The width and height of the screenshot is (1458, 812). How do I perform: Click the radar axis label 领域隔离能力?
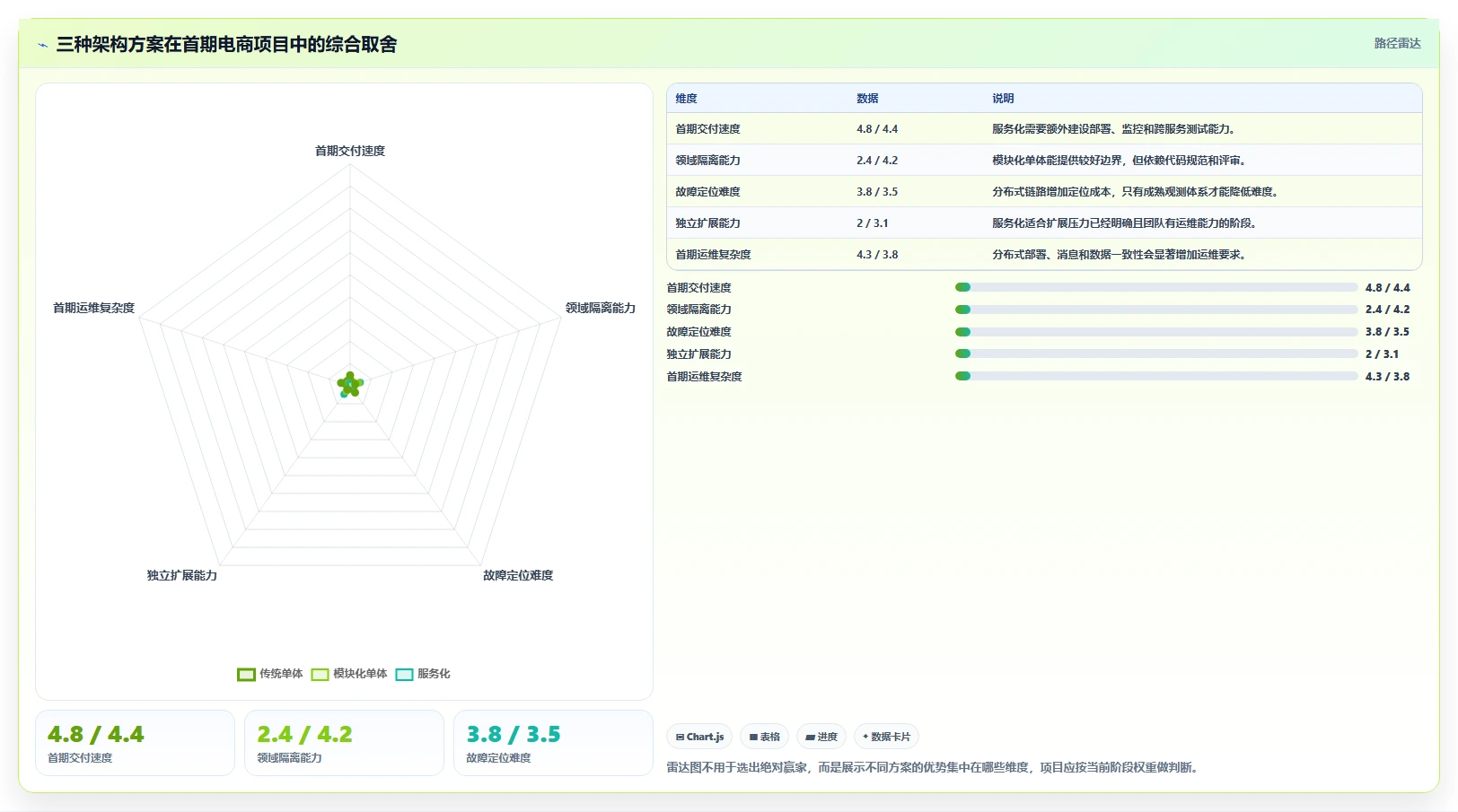point(601,308)
